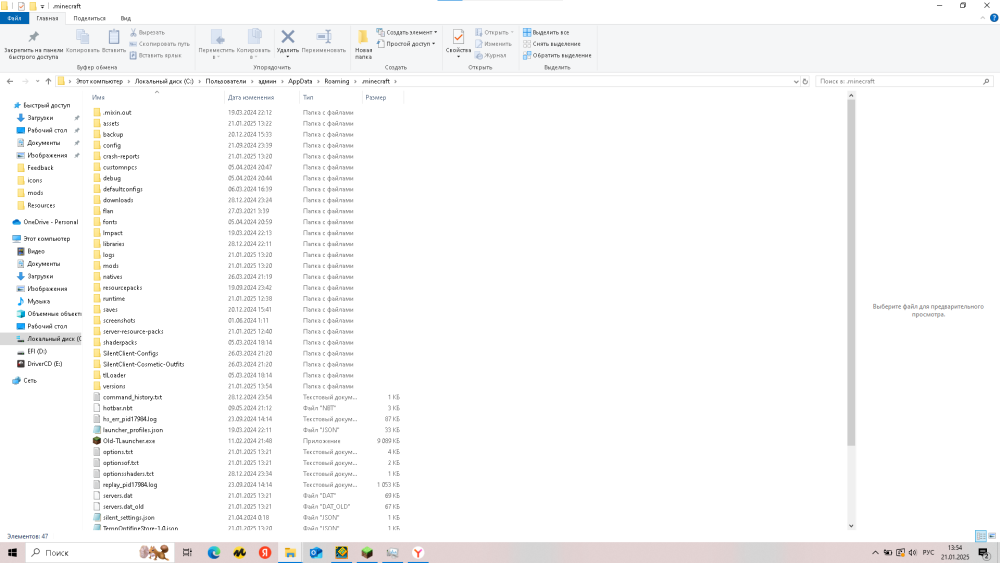Create a Новая папка
1000x563 pixels.
click(x=363, y=45)
